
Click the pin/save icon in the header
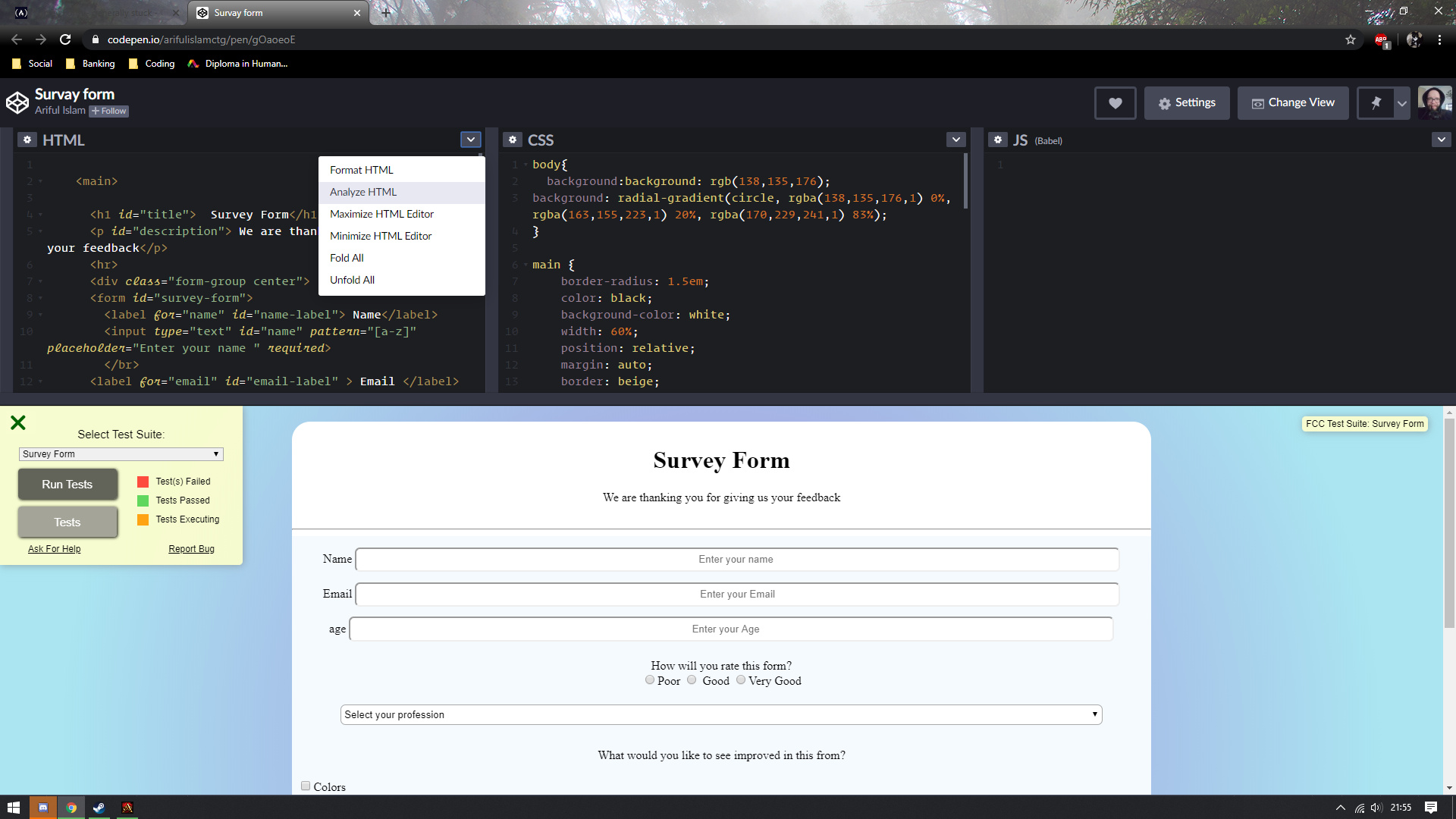[1375, 102]
